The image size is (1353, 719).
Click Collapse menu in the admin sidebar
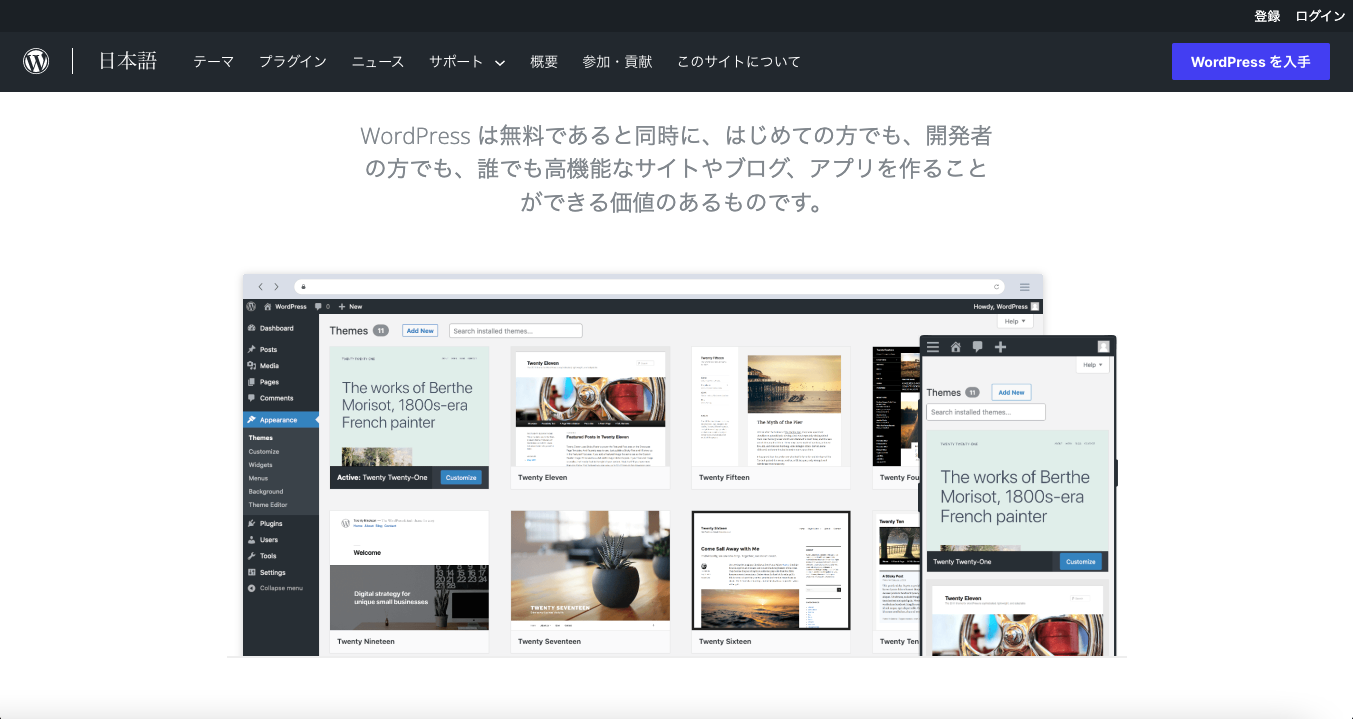[275, 588]
